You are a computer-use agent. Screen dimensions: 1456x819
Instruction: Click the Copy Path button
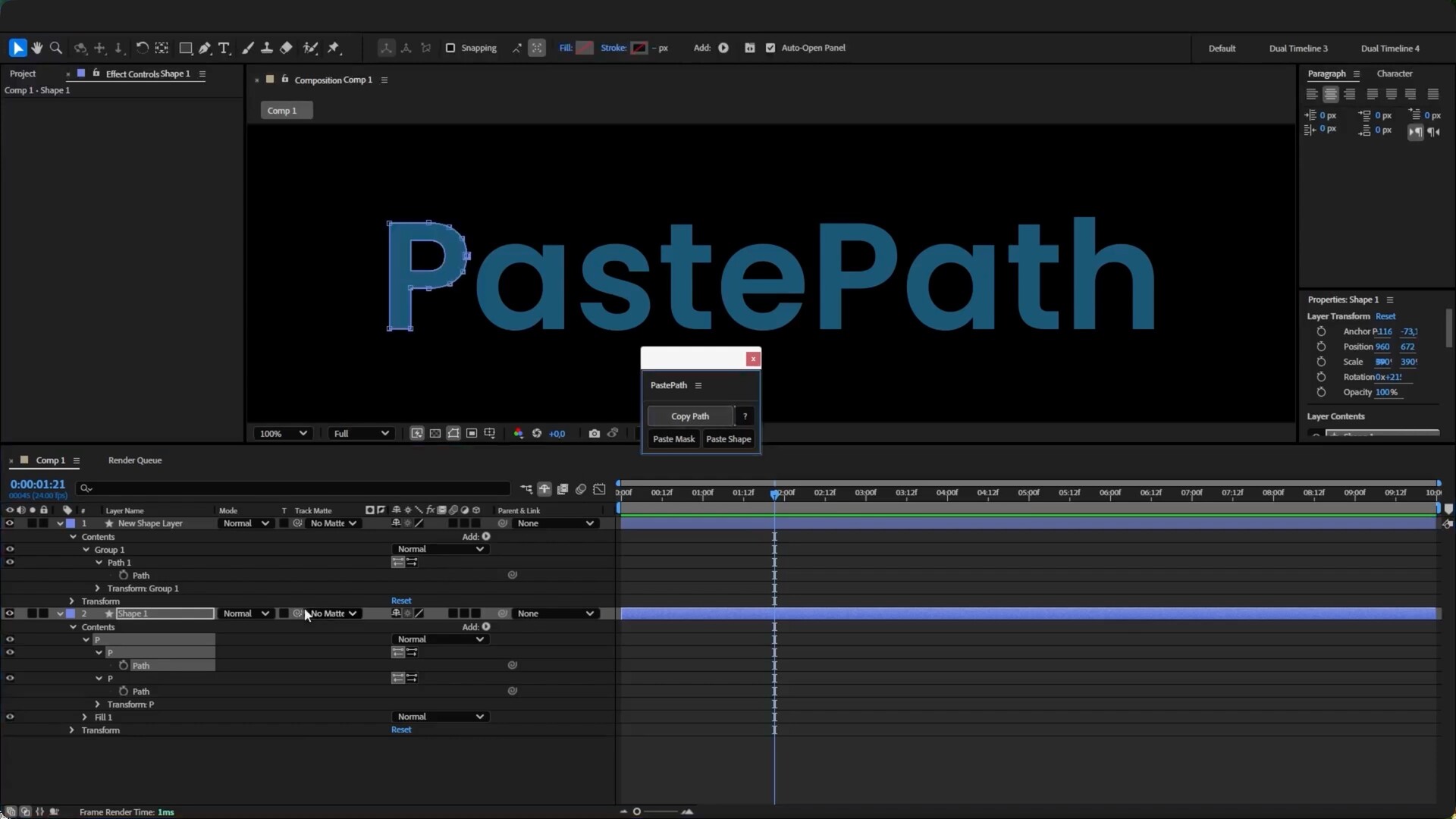tap(689, 416)
